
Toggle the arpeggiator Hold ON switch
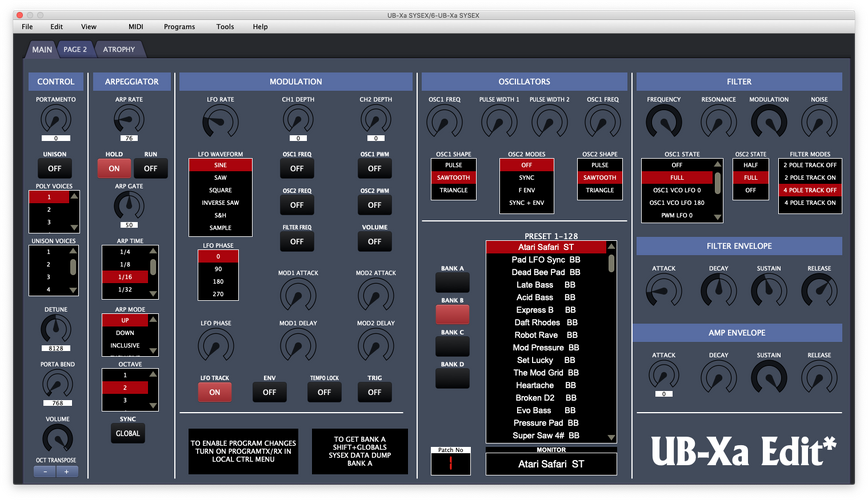point(114,168)
